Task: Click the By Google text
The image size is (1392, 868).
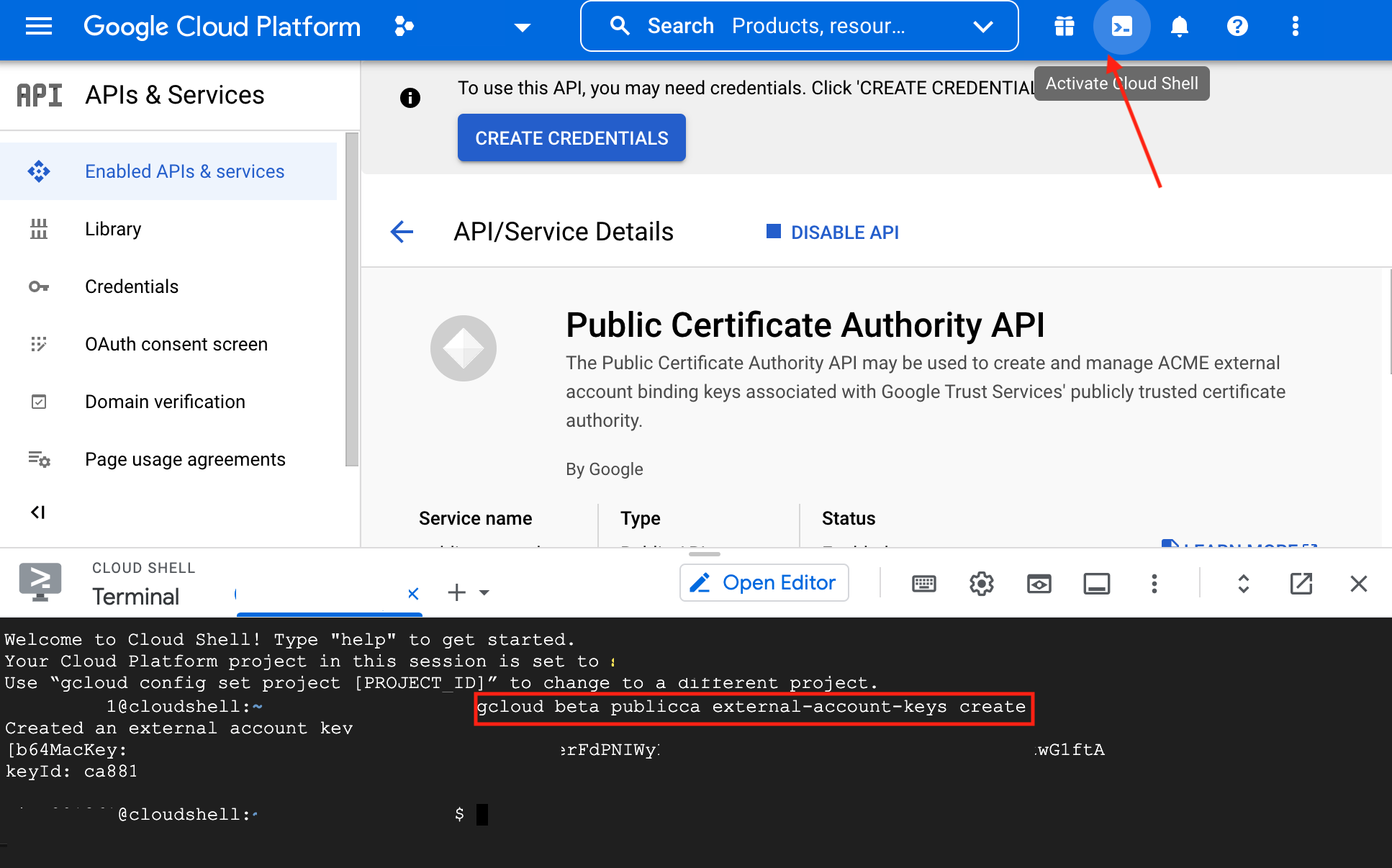Action: [x=604, y=469]
